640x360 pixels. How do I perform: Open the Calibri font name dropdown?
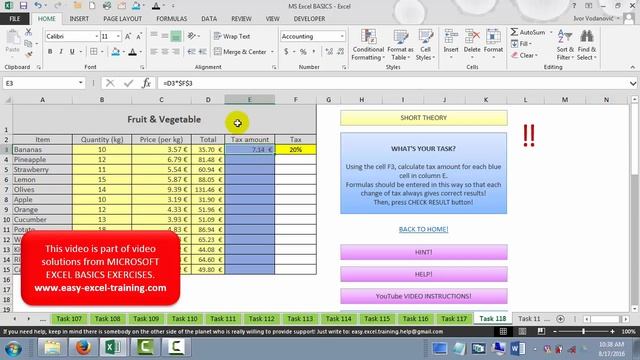point(97,36)
